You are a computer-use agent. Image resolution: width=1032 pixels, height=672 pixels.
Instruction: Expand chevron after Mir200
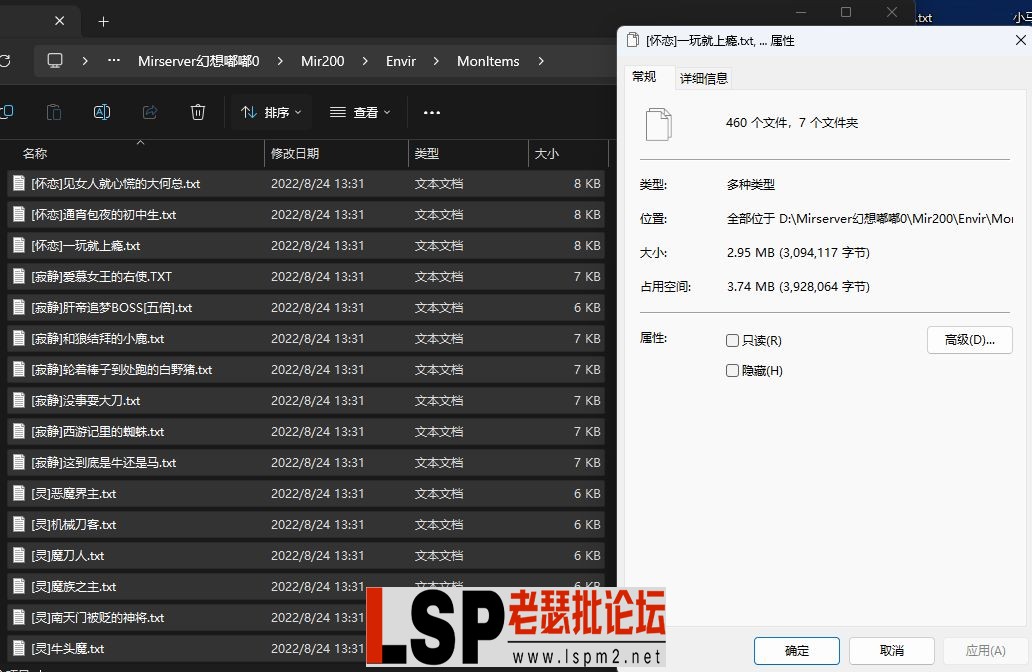click(x=365, y=61)
